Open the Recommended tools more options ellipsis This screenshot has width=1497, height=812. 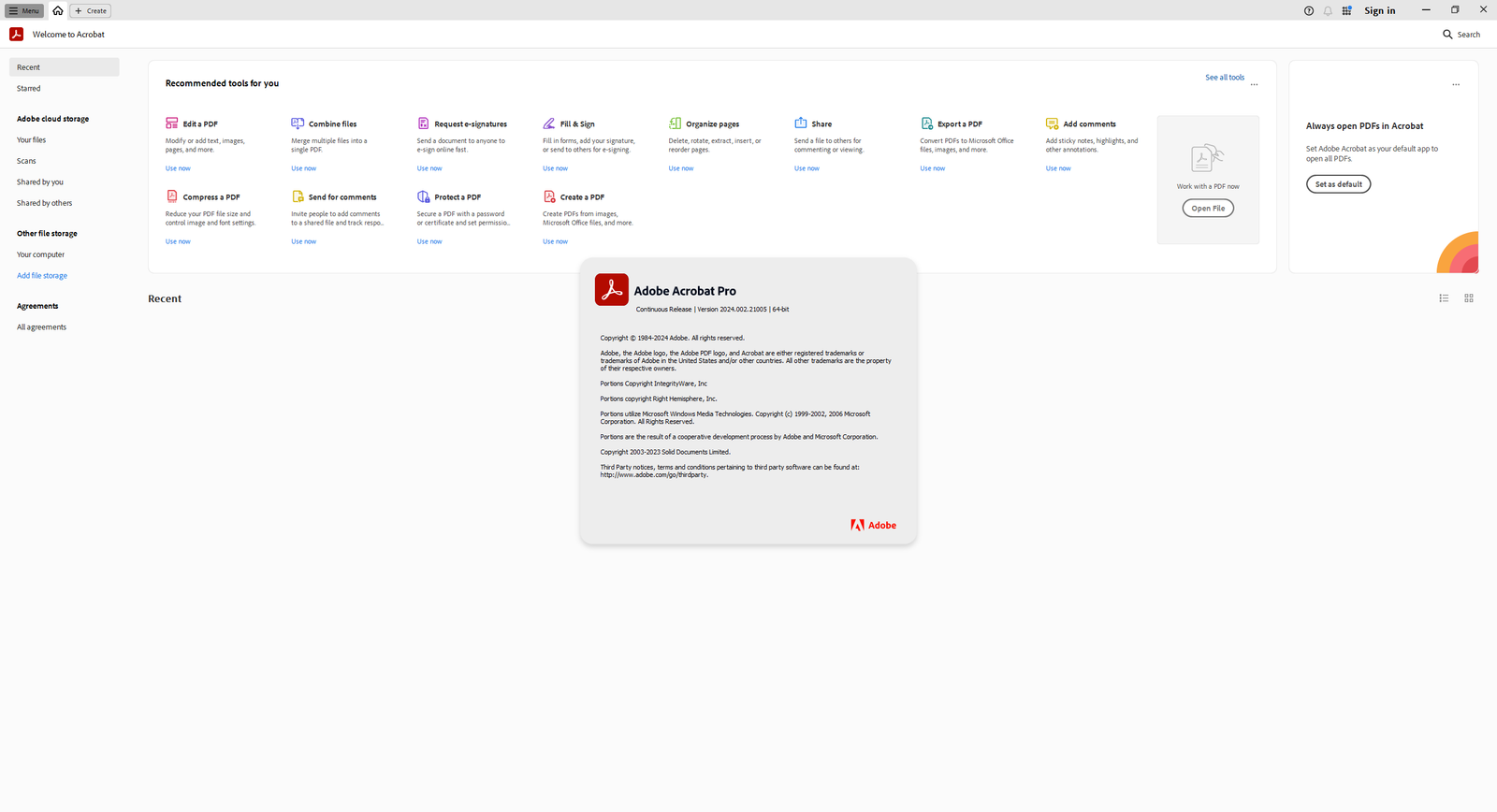pos(1255,84)
